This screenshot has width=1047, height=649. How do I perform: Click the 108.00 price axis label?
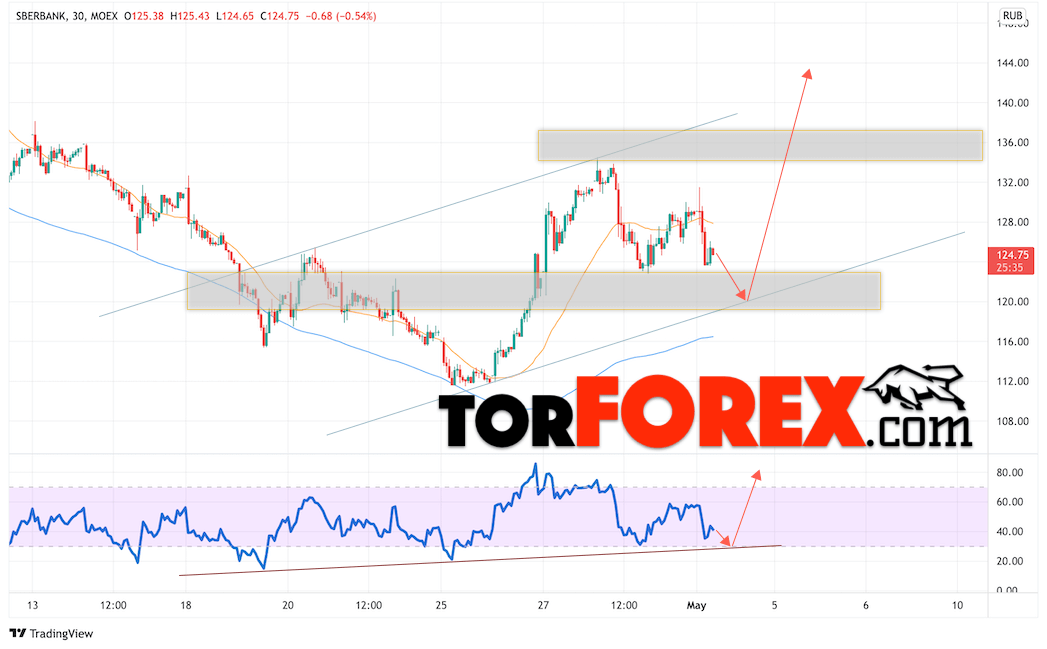tap(1012, 421)
